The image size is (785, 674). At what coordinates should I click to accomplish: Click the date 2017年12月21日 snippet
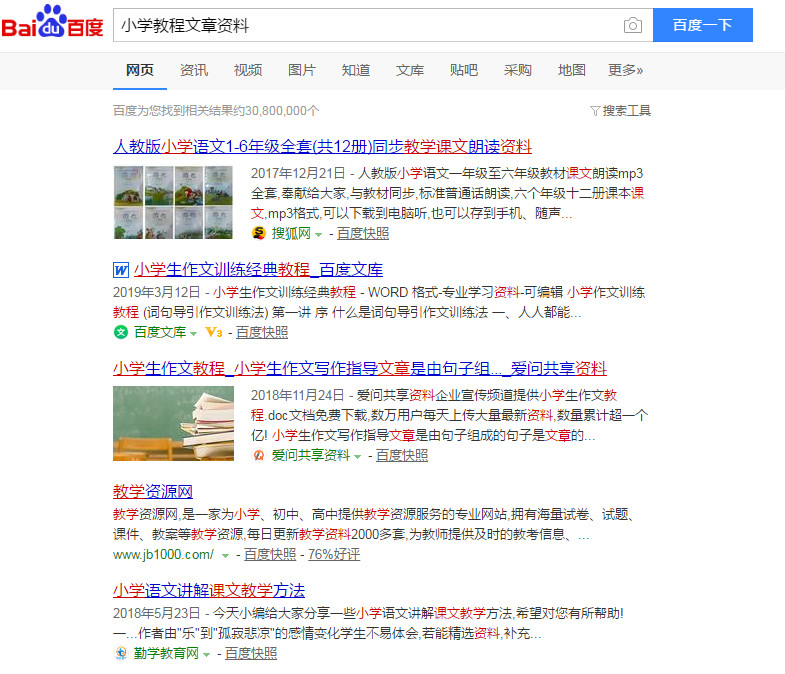point(298,173)
